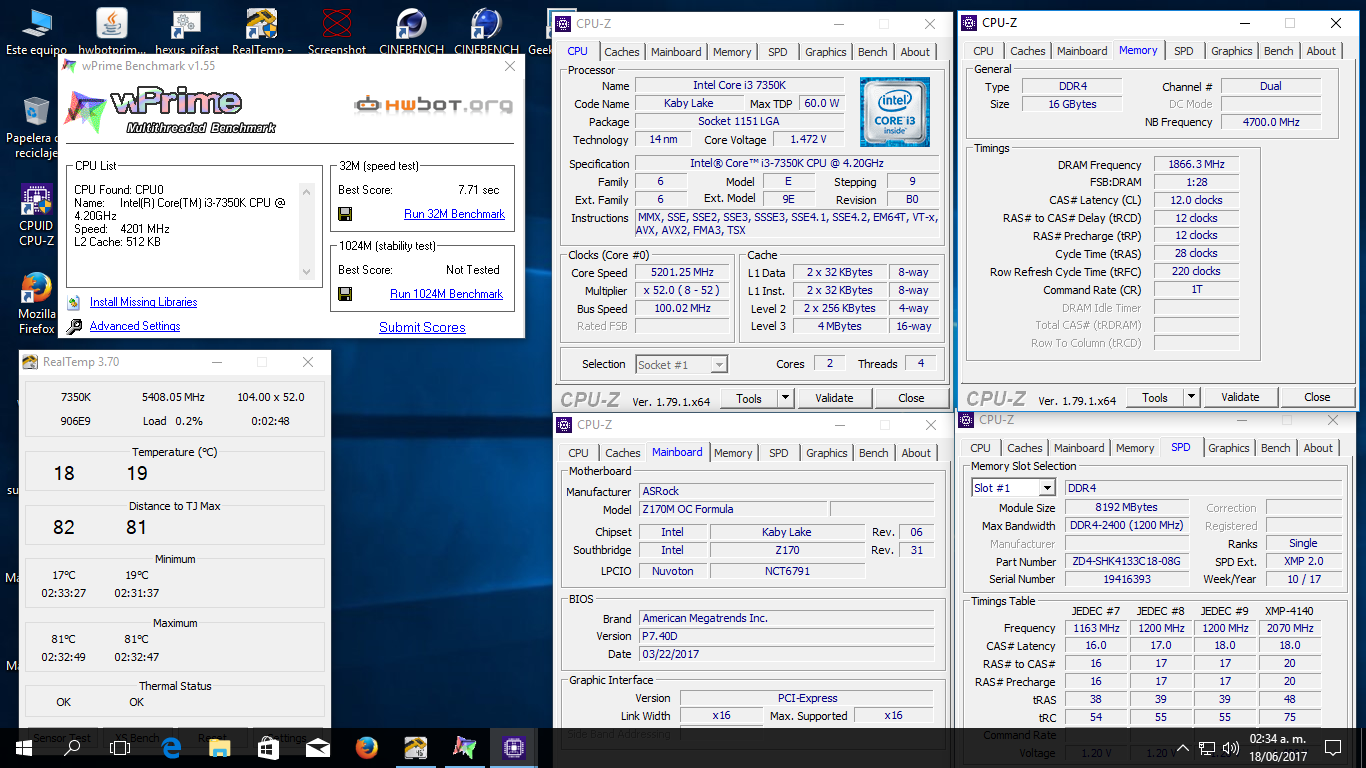
Task: Click Validate in CPU-Z Memory window
Action: pyautogui.click(x=1240, y=397)
